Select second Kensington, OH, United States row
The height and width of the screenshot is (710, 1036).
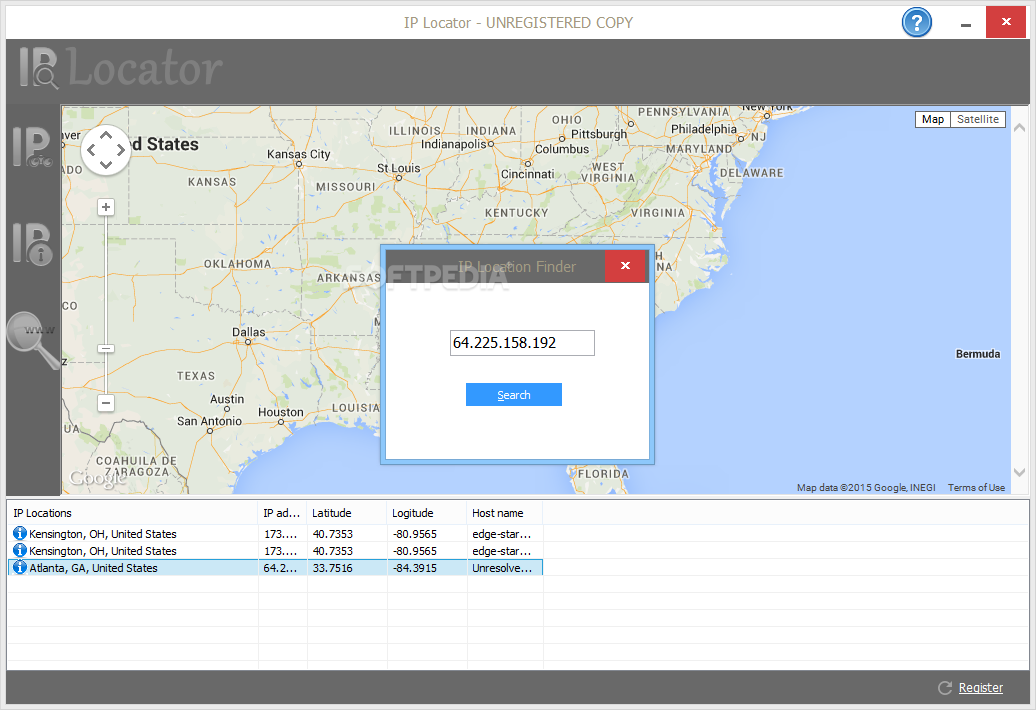[x=275, y=551]
